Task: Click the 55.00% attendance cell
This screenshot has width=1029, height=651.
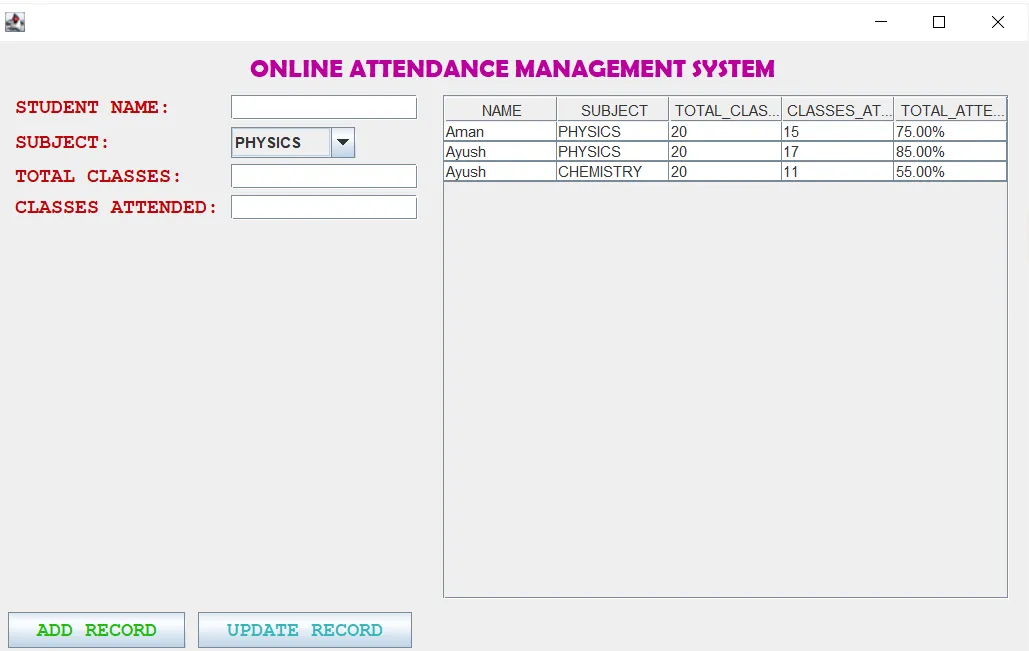Action: 948,171
